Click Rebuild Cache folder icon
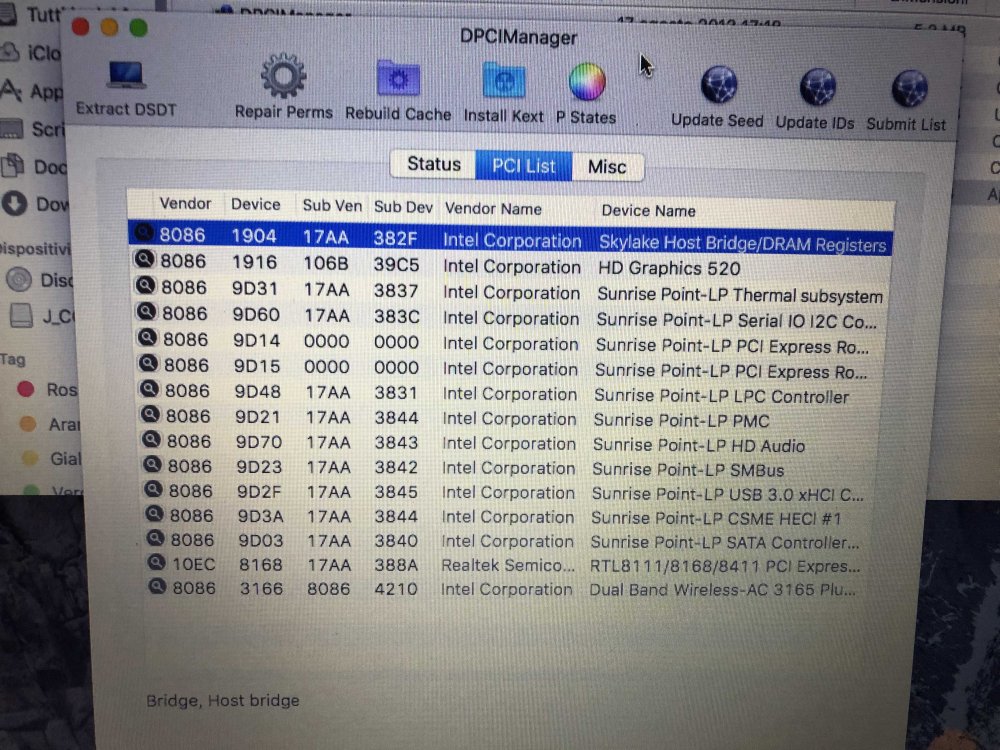This screenshot has width=1000, height=750. point(398,80)
